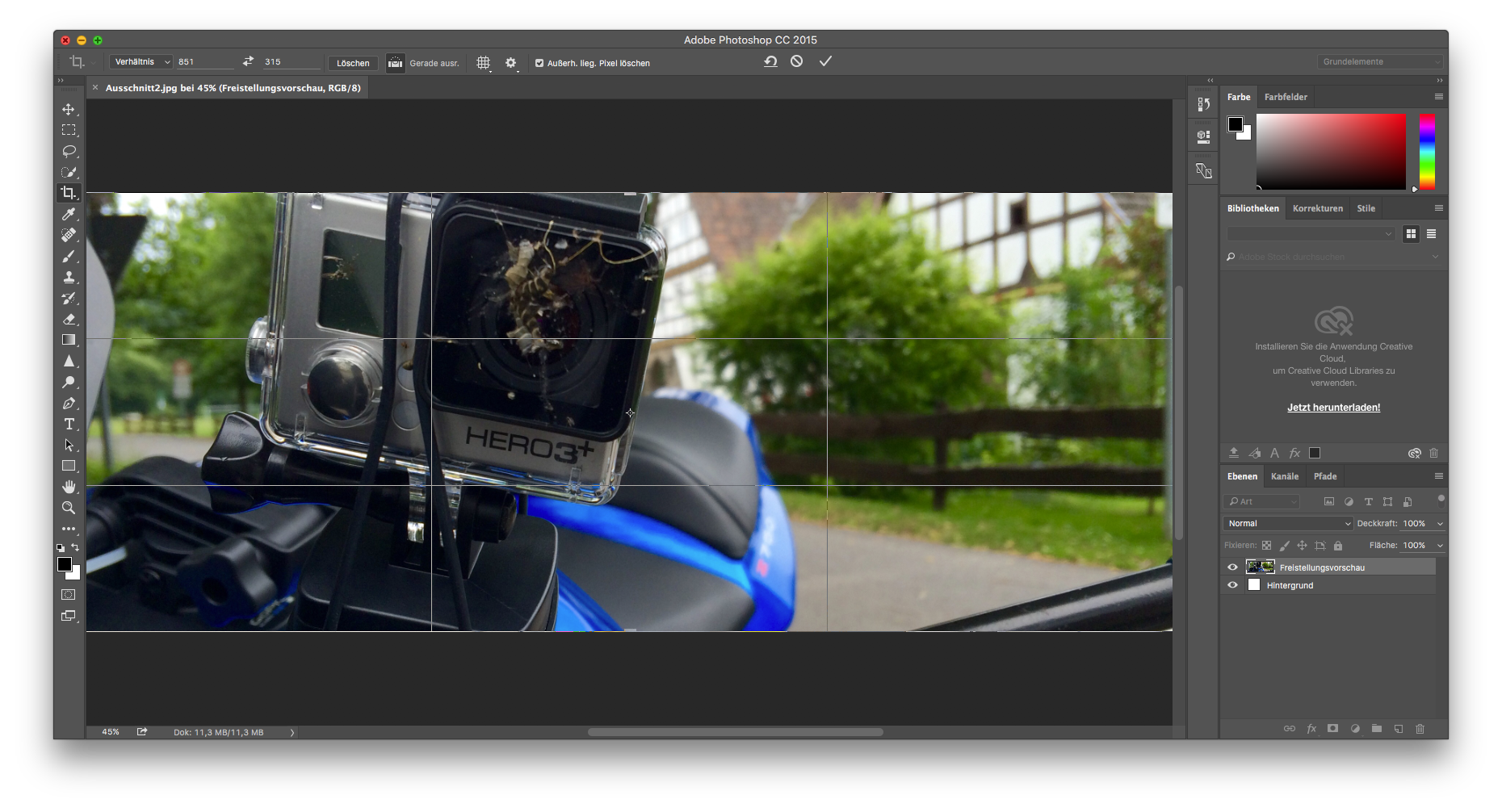1502x812 pixels.
Task: Open the Grundelemente workspace dropdown
Action: coord(1380,61)
